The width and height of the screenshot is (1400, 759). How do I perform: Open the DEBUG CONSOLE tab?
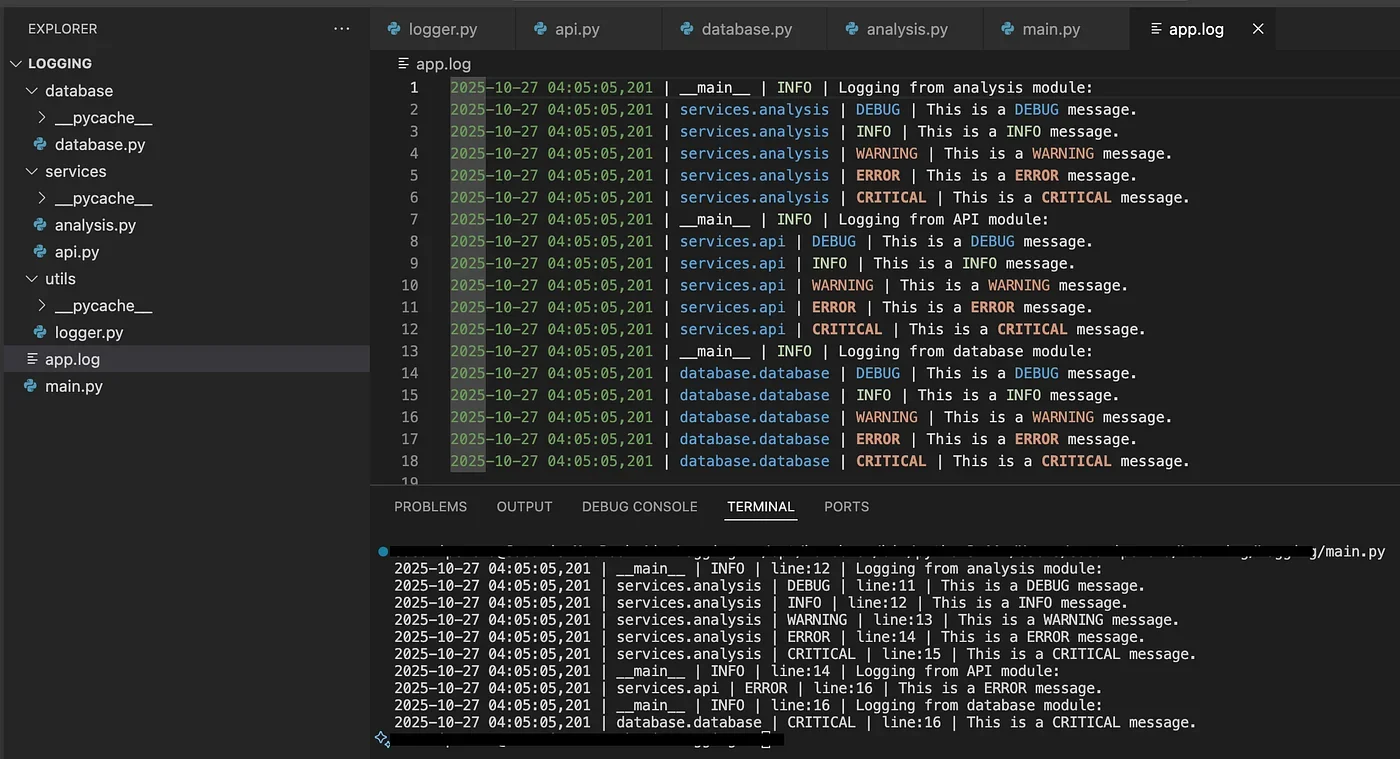640,507
